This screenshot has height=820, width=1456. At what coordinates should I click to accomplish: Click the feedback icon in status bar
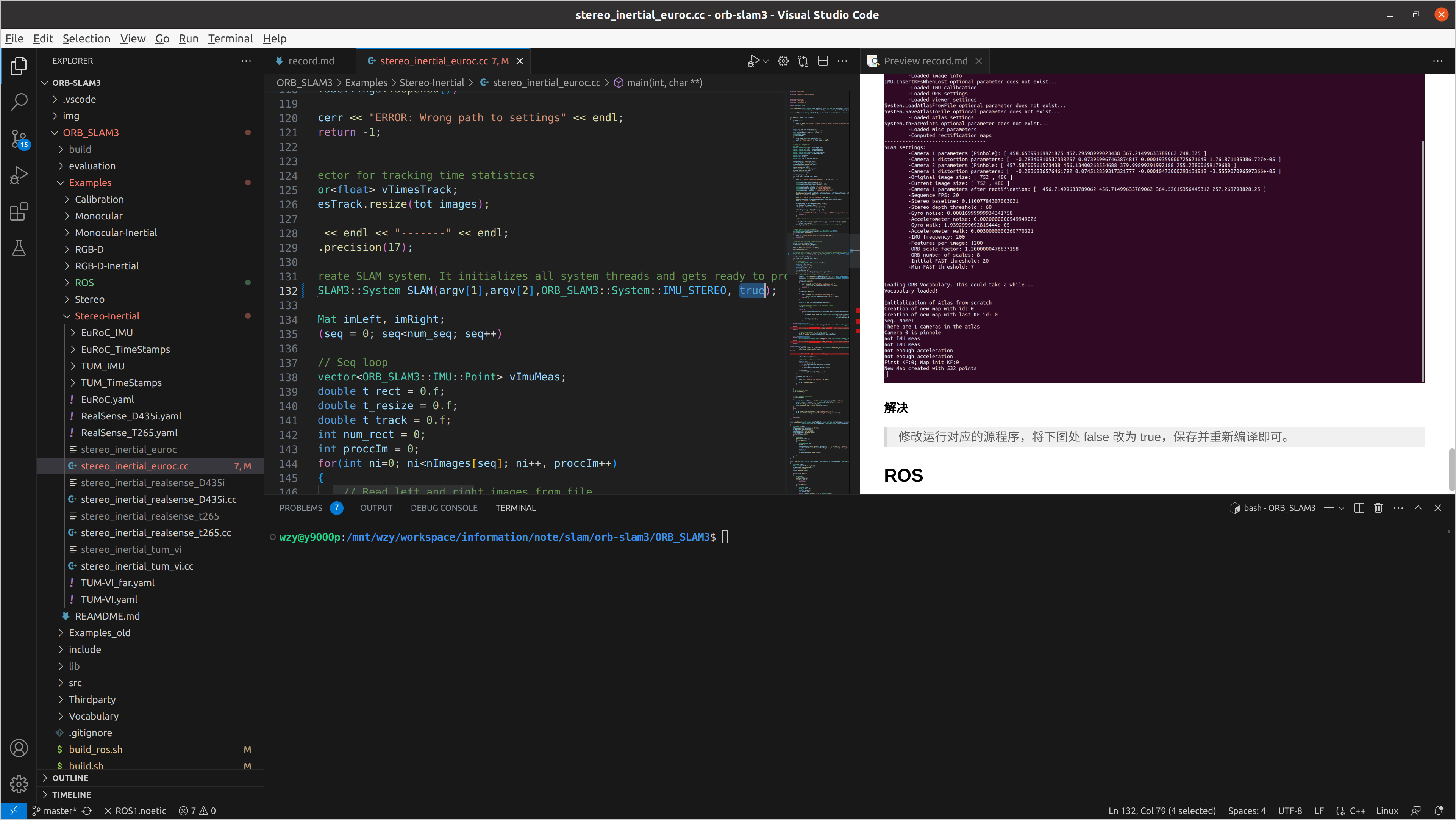[1416, 811]
